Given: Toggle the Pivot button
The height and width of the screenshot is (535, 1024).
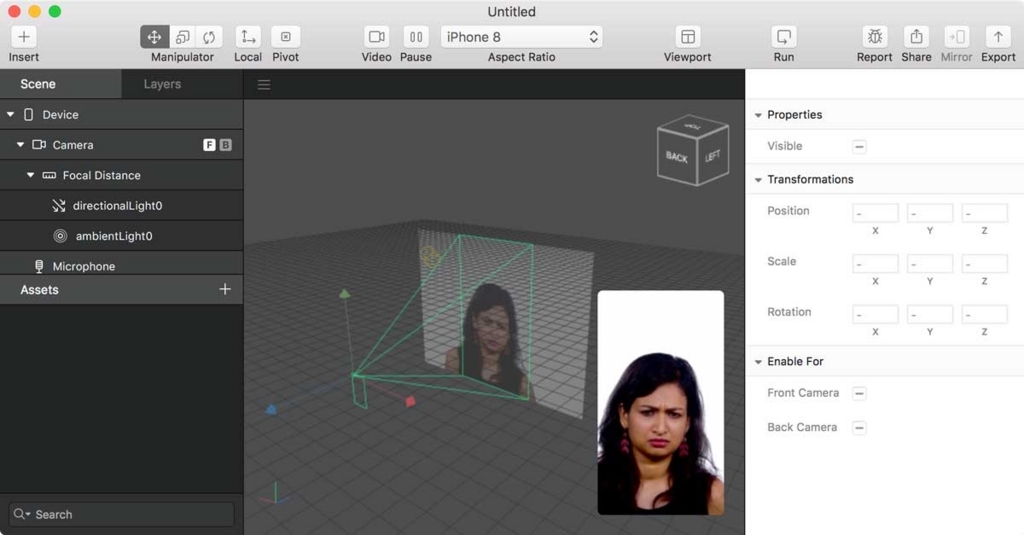Looking at the screenshot, I should (285, 37).
